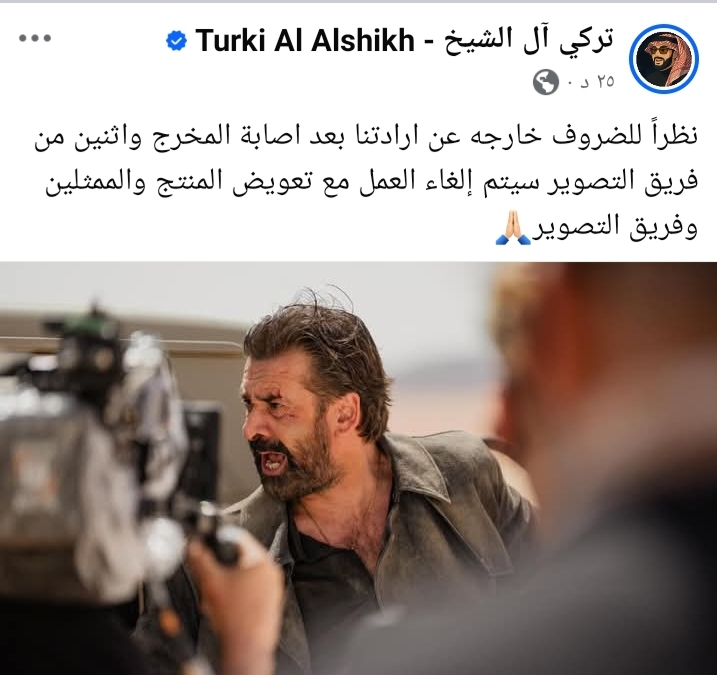
Task: Tap the blue story ring around the avatar
Action: tap(663, 59)
